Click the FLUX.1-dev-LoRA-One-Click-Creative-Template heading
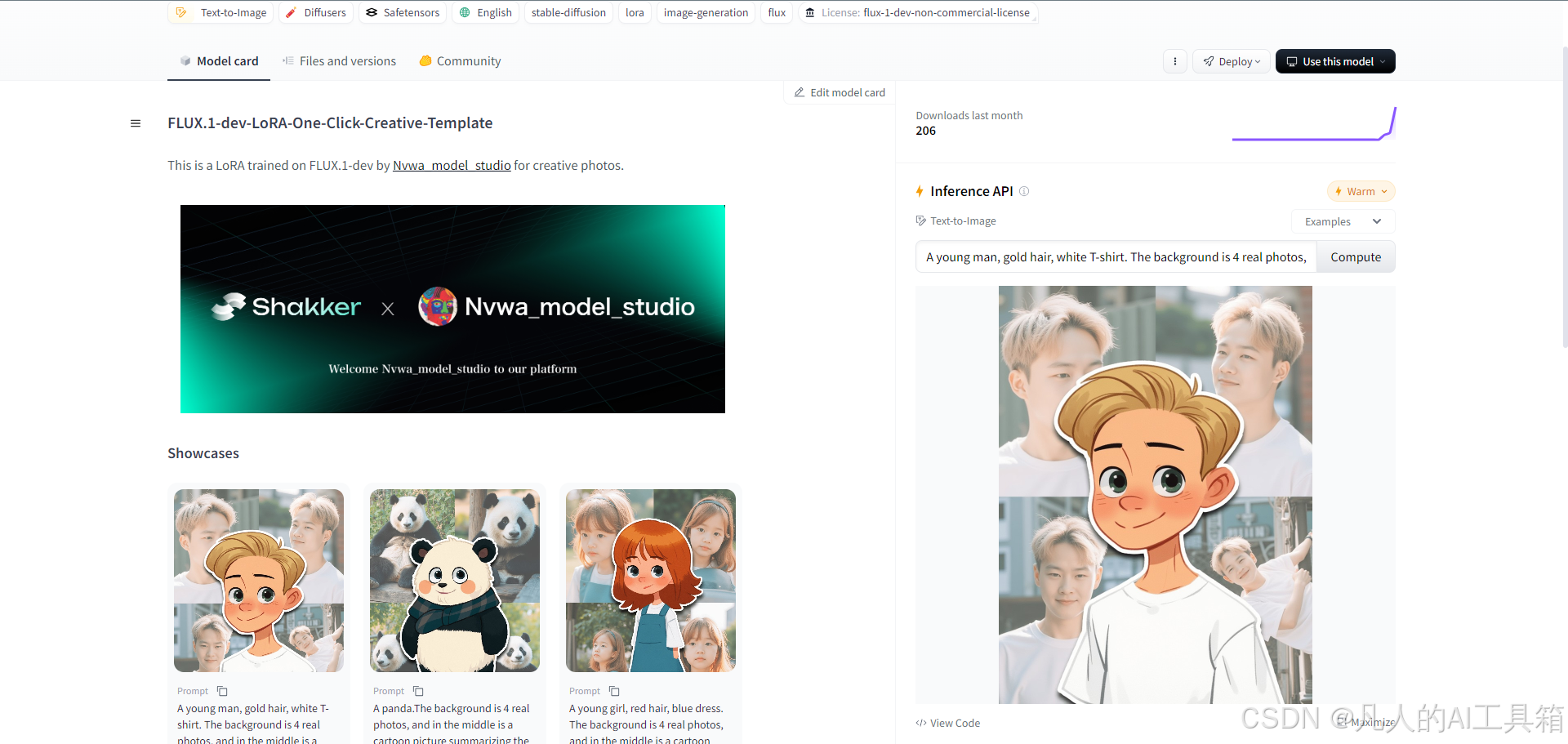Viewport: 1568px width, 744px height. click(330, 123)
